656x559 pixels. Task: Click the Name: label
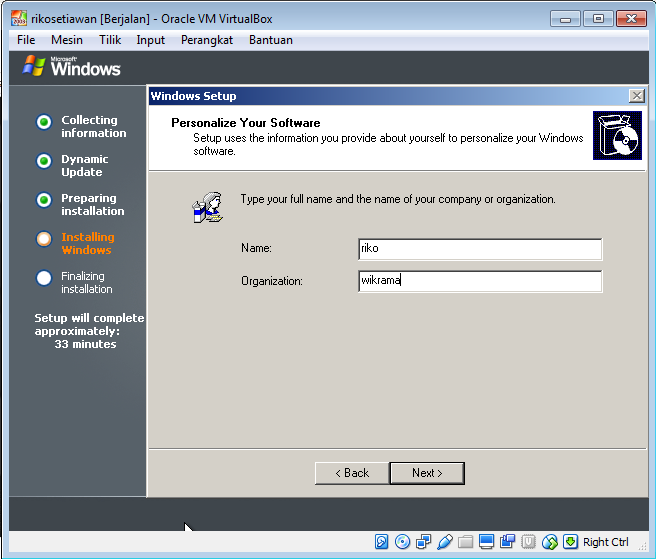pyautogui.click(x=256, y=248)
